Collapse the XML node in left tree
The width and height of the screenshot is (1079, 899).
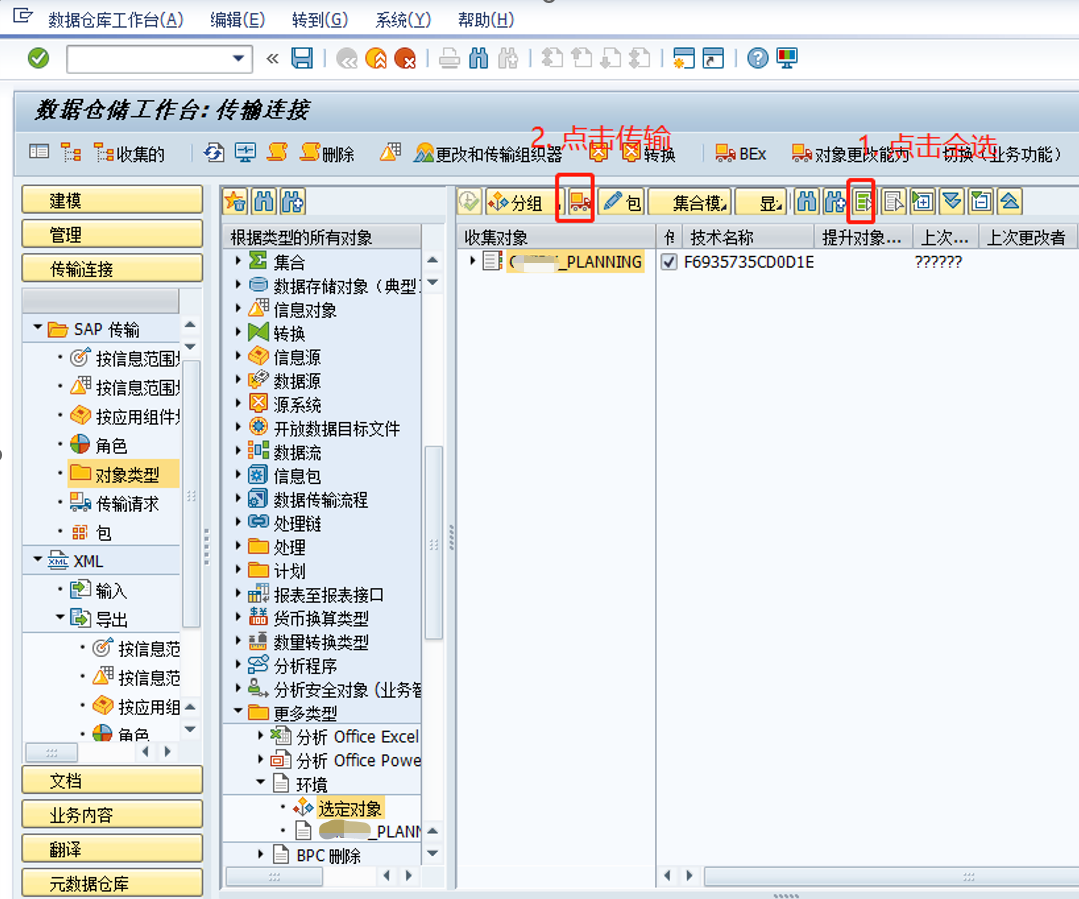pos(38,560)
